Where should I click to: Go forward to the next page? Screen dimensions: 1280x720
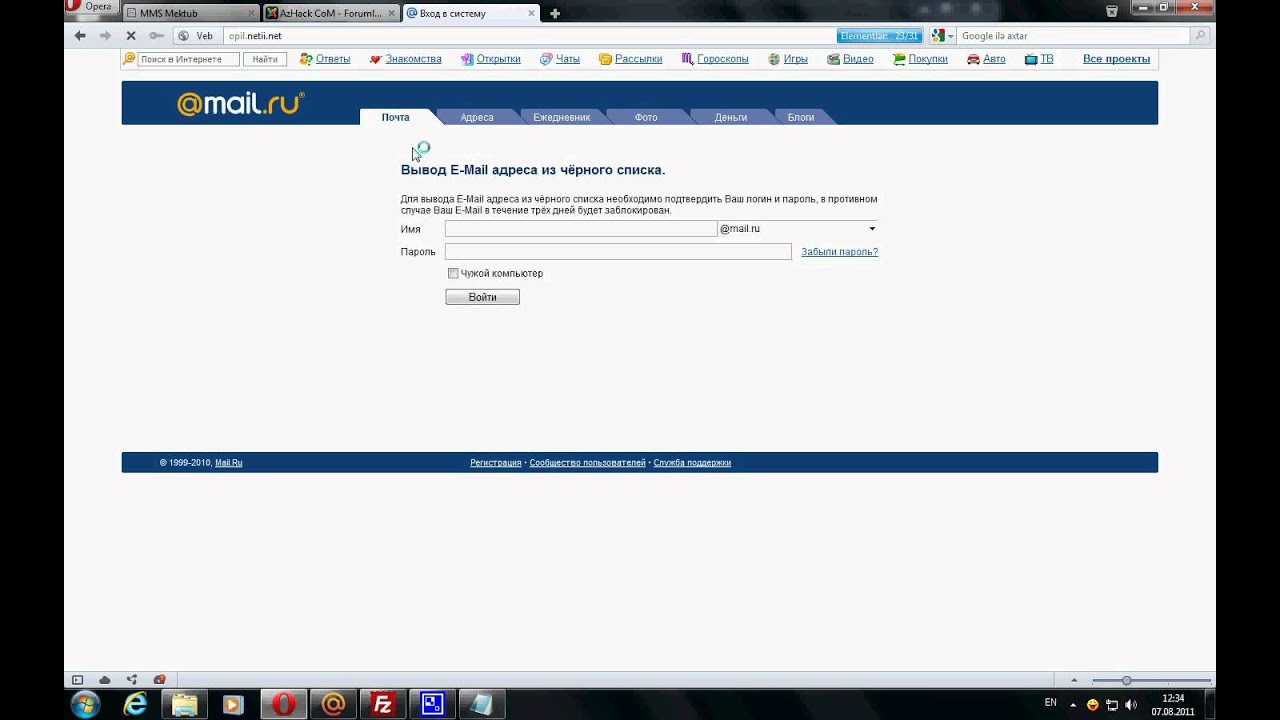[x=105, y=35]
